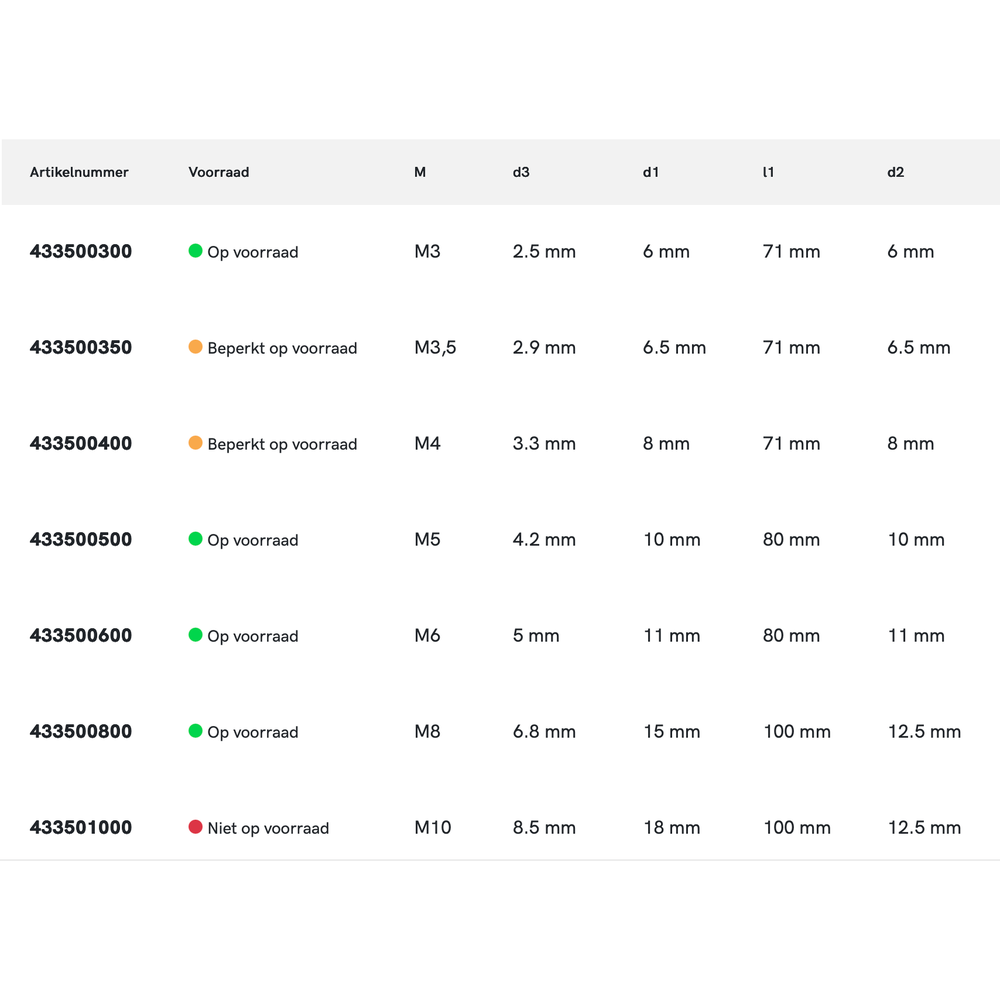The width and height of the screenshot is (1000, 1000).
Task: Click the 'Niet op voorraad' status text
Action: coord(268,828)
